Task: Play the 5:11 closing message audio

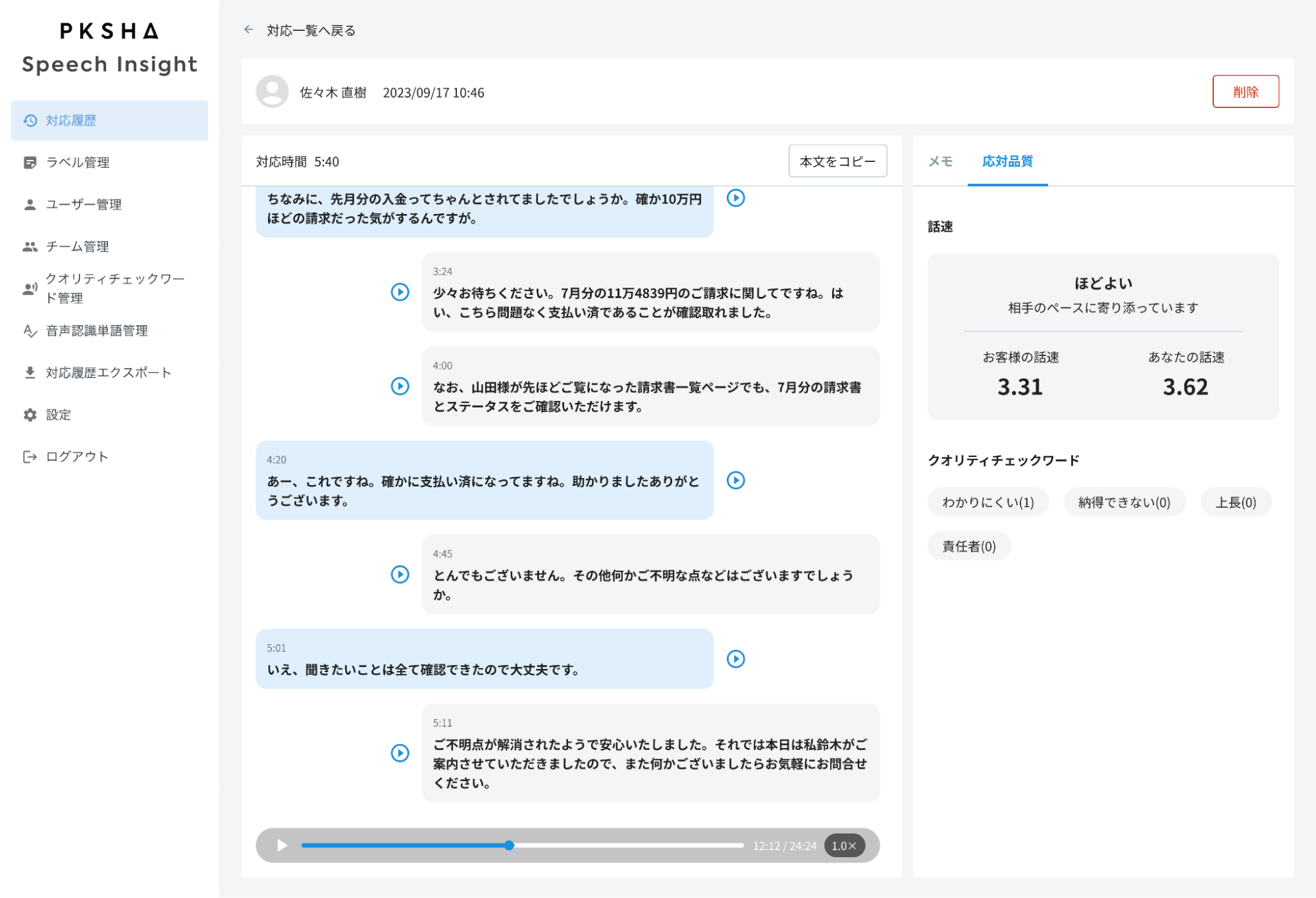Action: [x=400, y=753]
